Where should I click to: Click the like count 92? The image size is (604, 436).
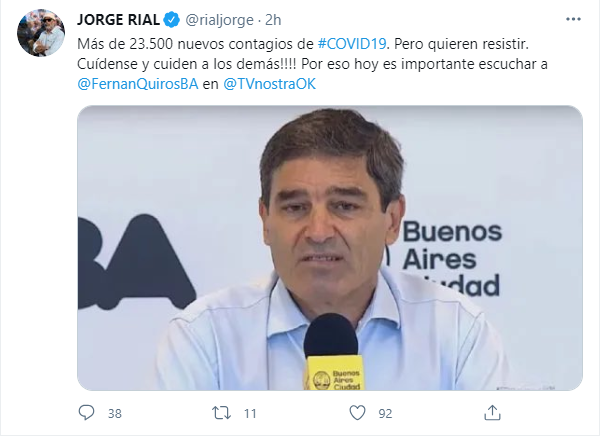pos(385,414)
